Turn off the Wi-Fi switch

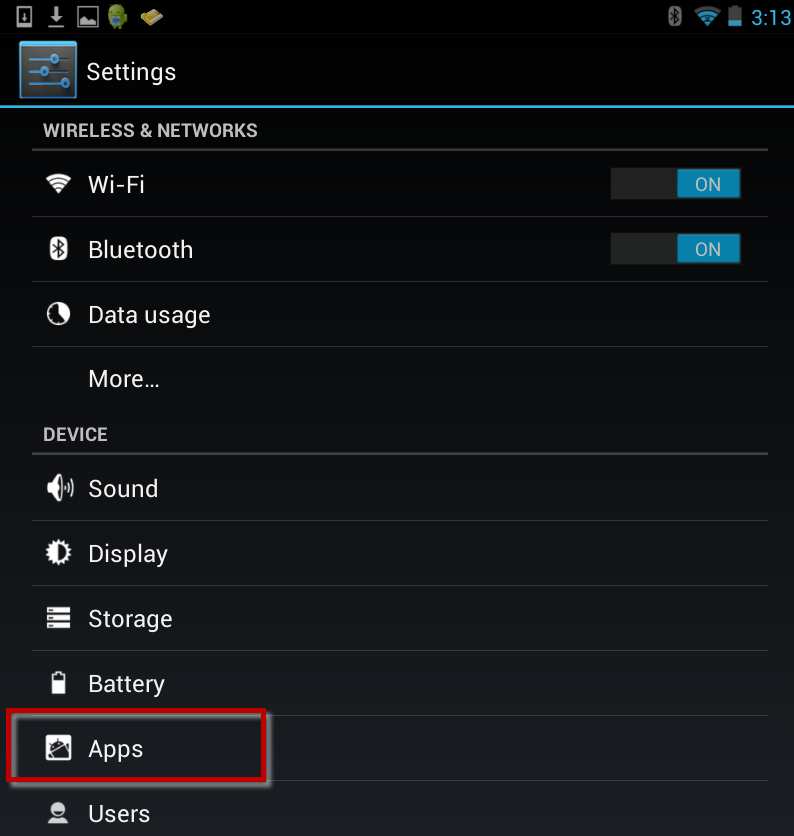pyautogui.click(x=675, y=184)
